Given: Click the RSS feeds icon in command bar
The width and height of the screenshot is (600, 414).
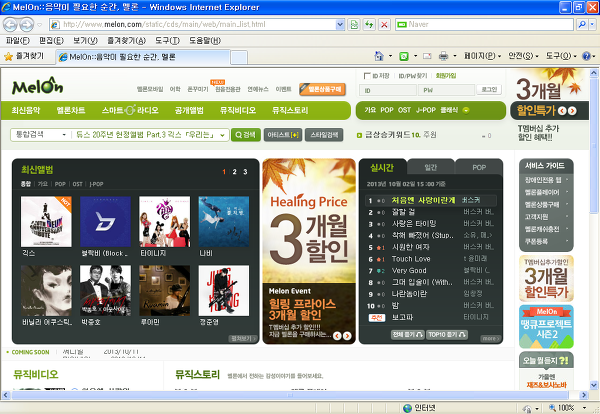Looking at the screenshot, I should click(x=404, y=56).
